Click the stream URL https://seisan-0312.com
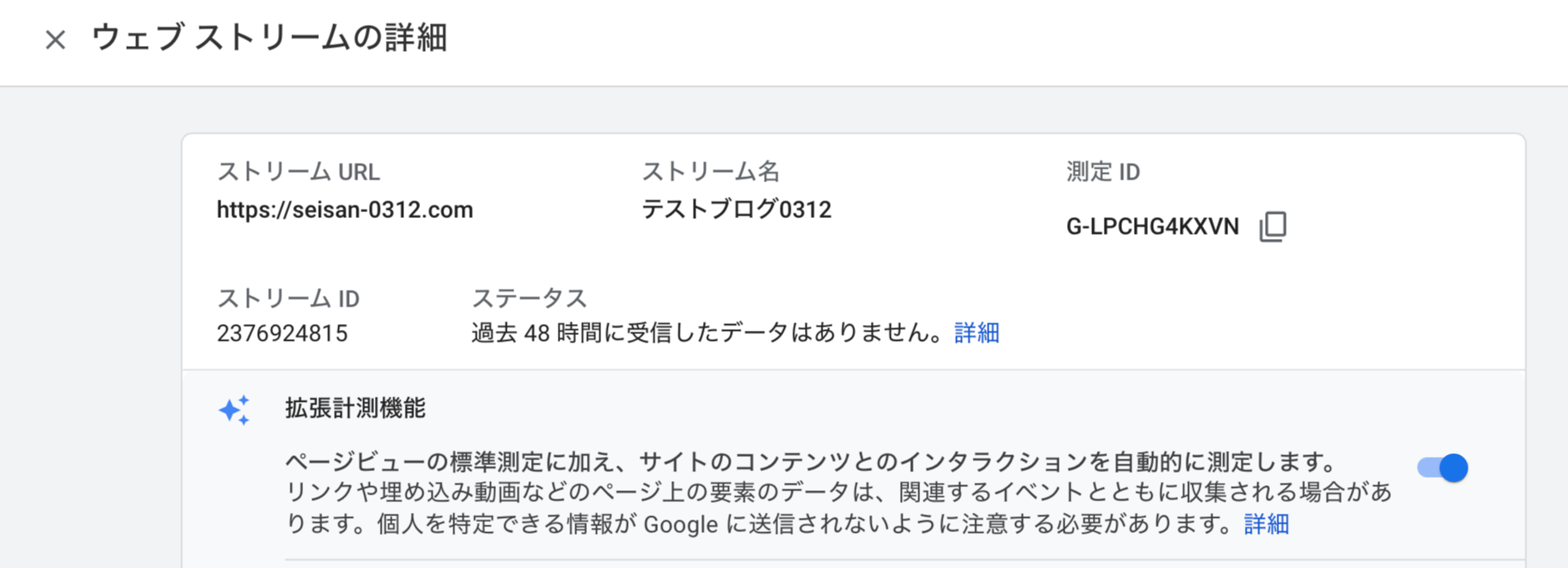The image size is (1568, 568). click(x=345, y=210)
